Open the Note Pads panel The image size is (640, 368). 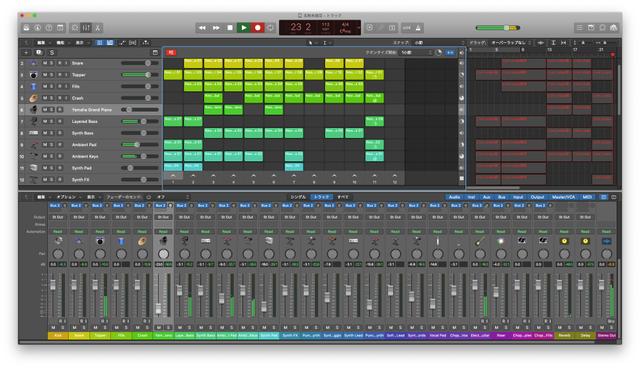pos(591,28)
